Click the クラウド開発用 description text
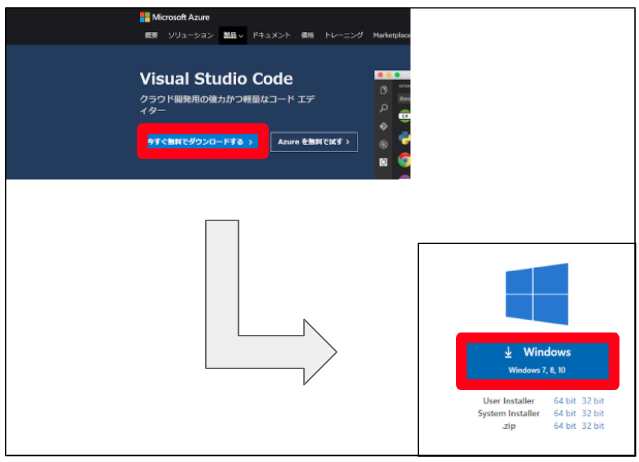Viewport: 639px width, 462px height. pos(227,105)
